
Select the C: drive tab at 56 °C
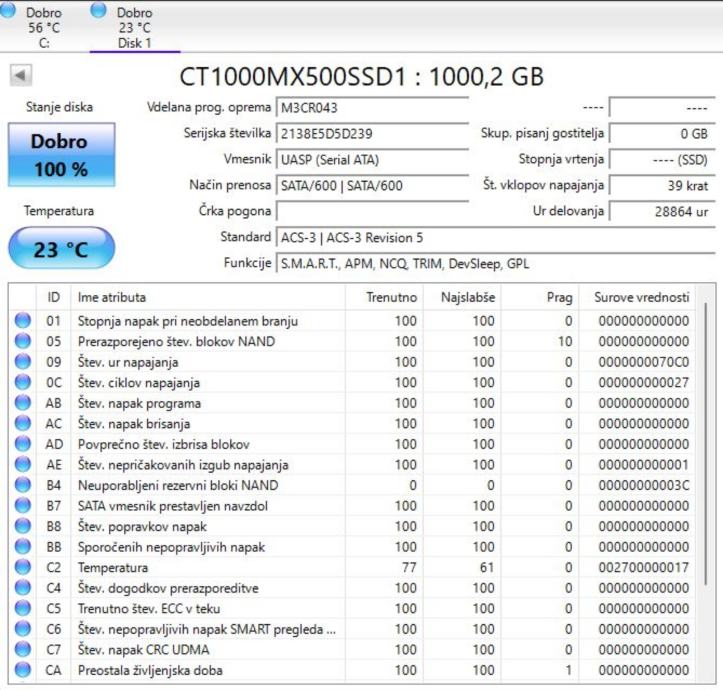pyautogui.click(x=37, y=26)
